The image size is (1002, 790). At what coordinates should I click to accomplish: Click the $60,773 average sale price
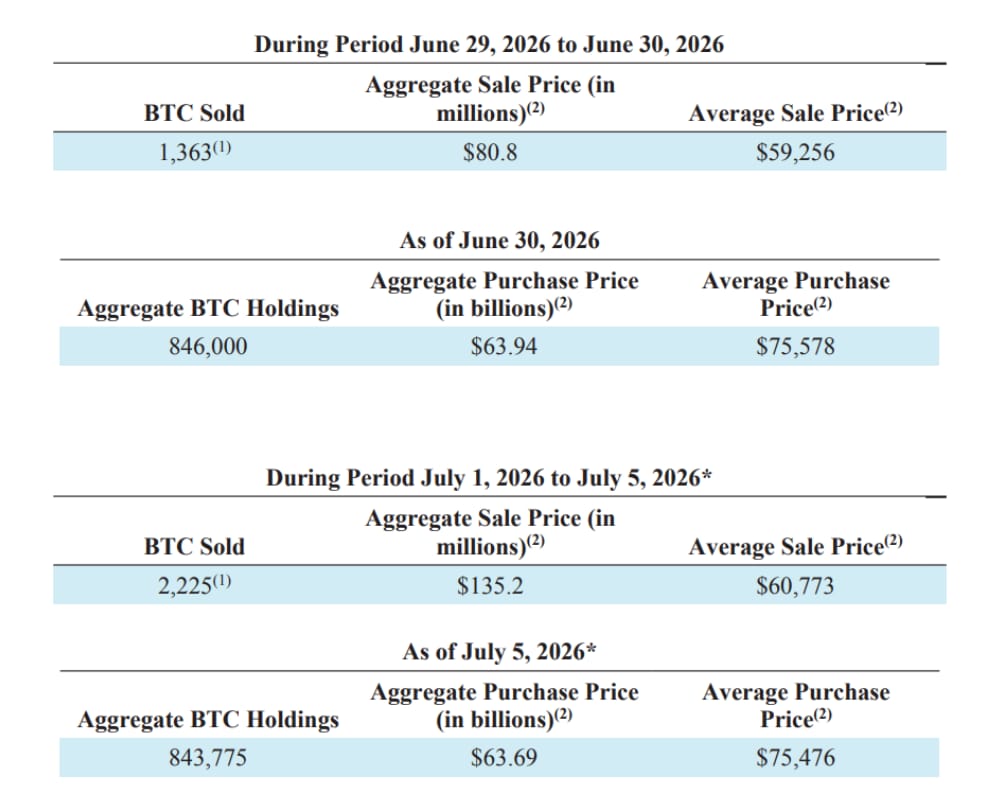(796, 585)
